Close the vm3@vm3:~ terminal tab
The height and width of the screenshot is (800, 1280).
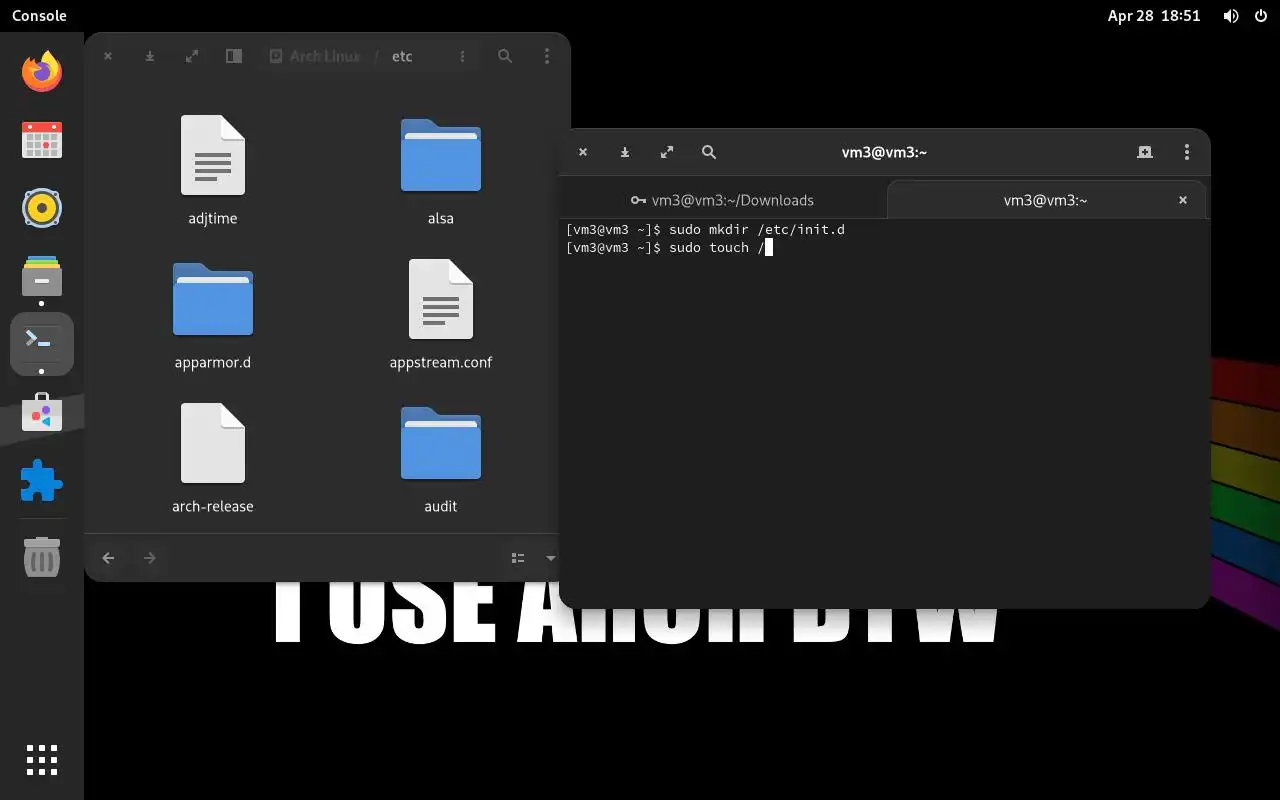click(x=1182, y=200)
